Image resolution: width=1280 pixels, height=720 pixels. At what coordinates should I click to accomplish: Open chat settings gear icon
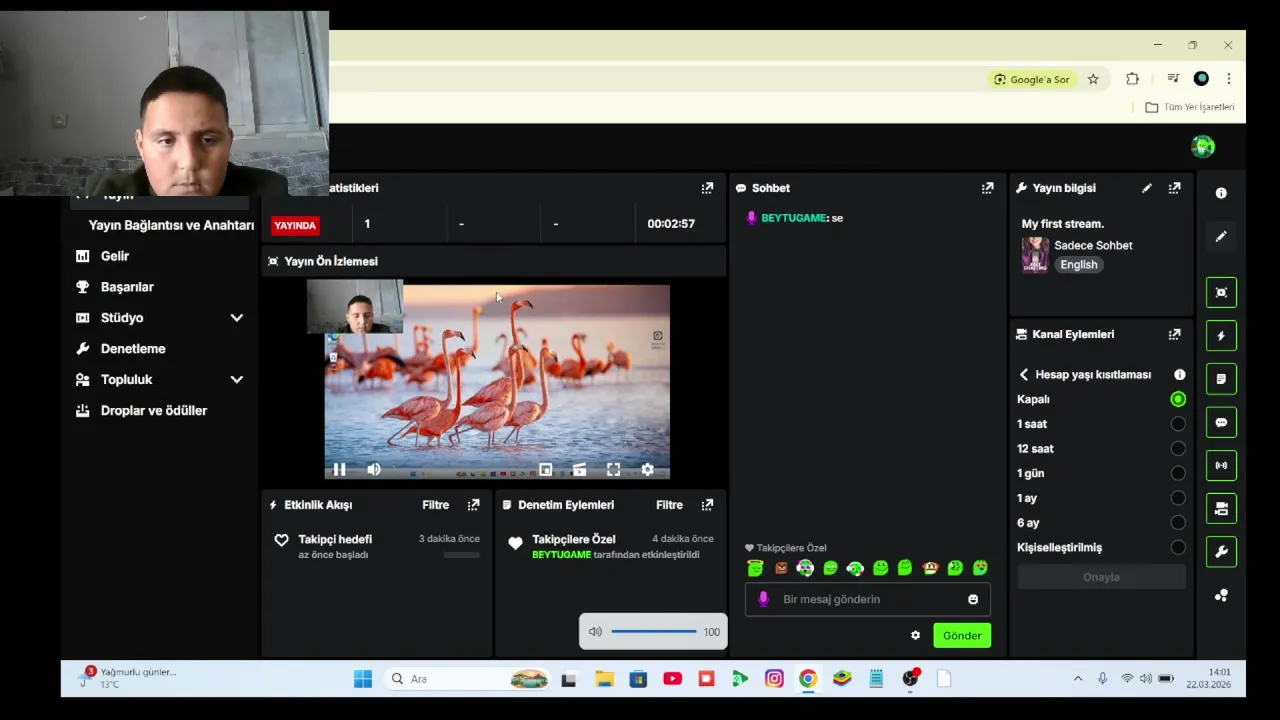pos(915,635)
